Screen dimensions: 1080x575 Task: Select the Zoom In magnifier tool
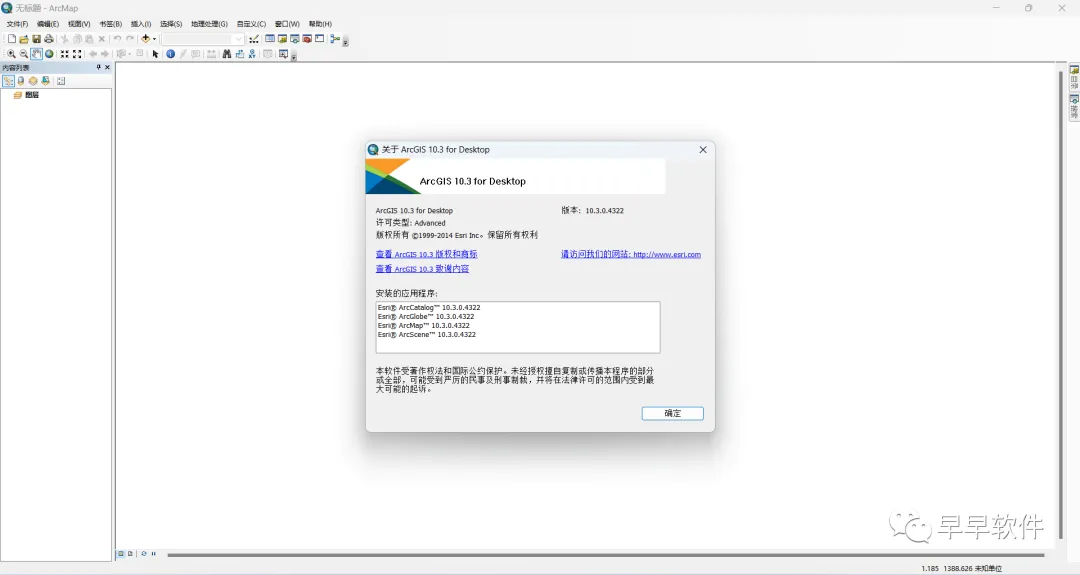(x=11, y=54)
